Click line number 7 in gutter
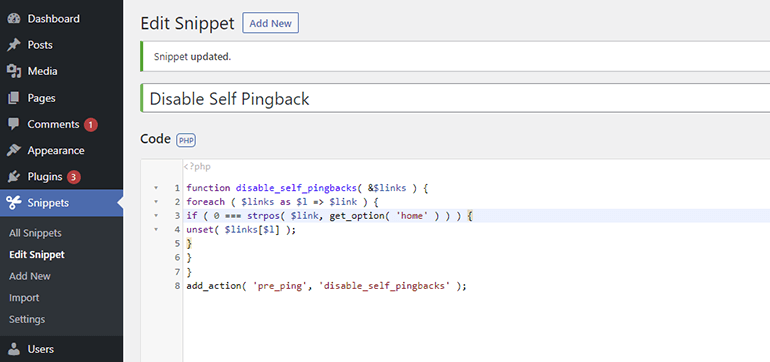 click(177, 272)
